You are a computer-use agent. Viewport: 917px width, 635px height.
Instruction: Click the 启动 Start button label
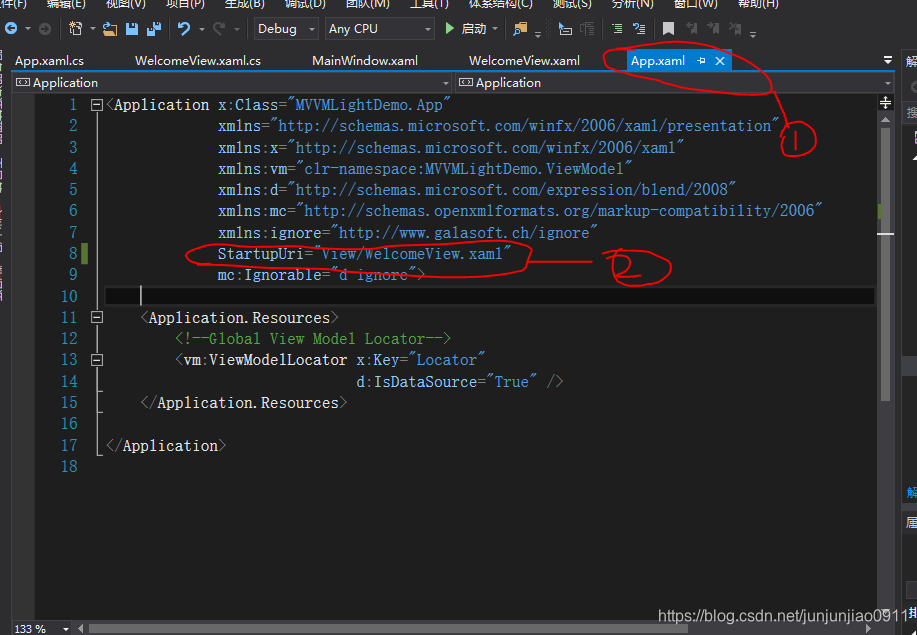[474, 29]
